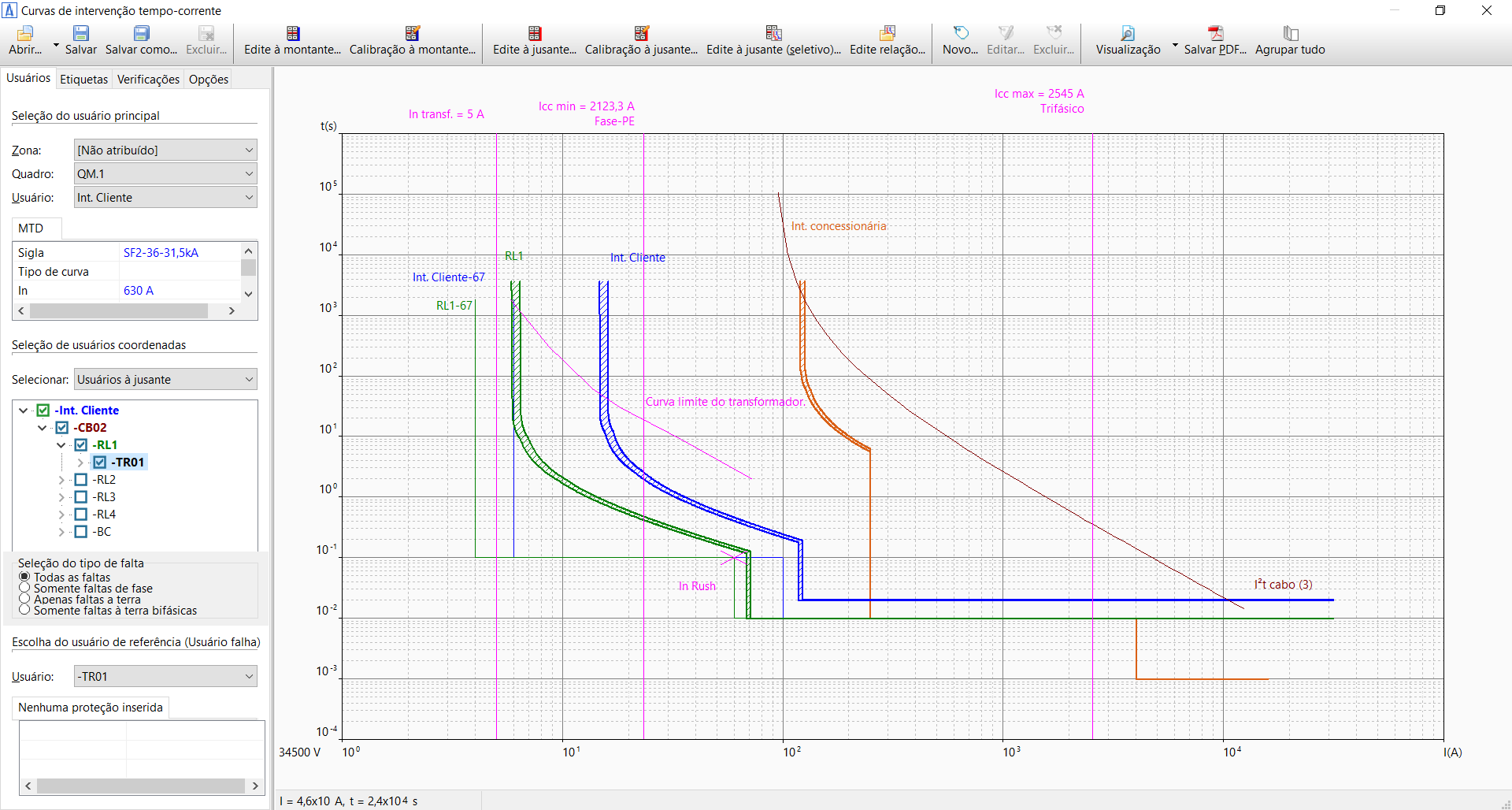Export with Salvar PDF icon
Viewport: 1512px width, 810px height.
click(x=1215, y=33)
